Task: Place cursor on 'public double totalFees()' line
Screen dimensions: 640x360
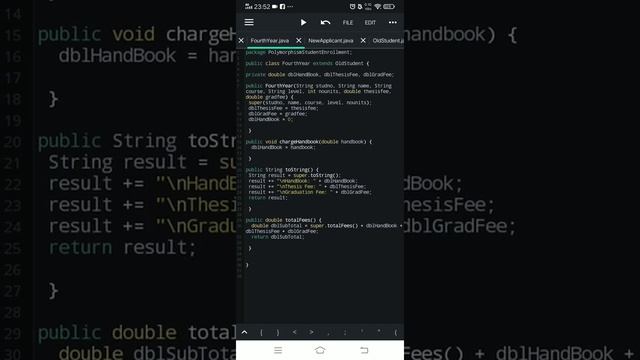Action: tap(283, 220)
